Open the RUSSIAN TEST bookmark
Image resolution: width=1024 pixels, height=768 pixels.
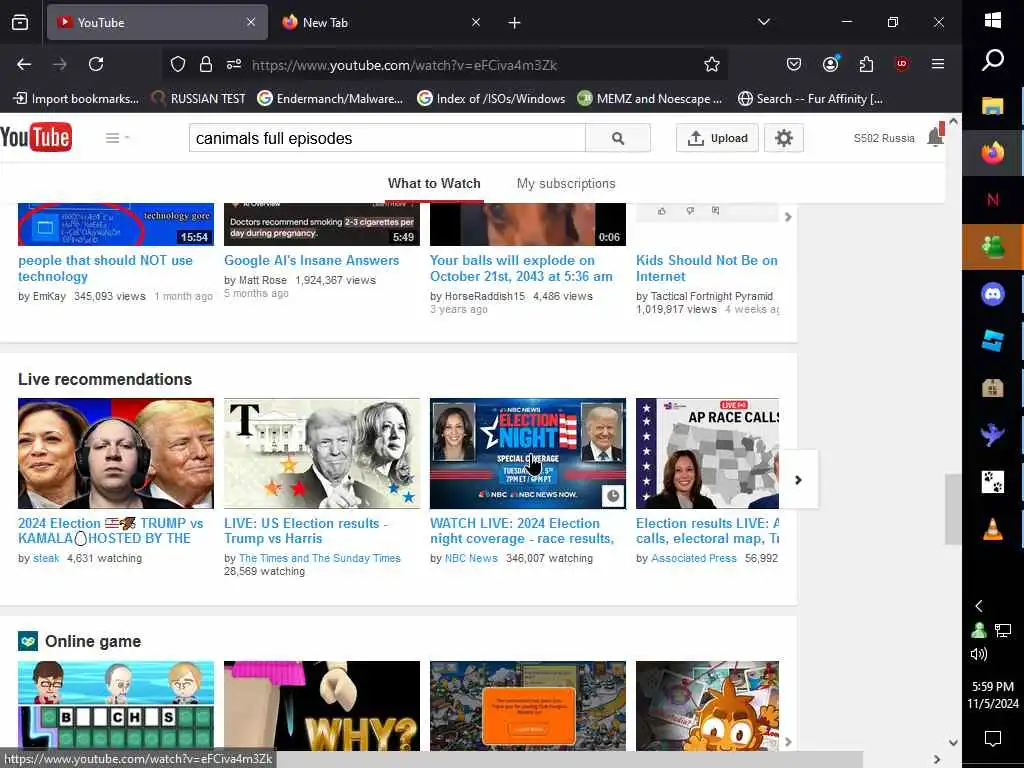pos(199,99)
